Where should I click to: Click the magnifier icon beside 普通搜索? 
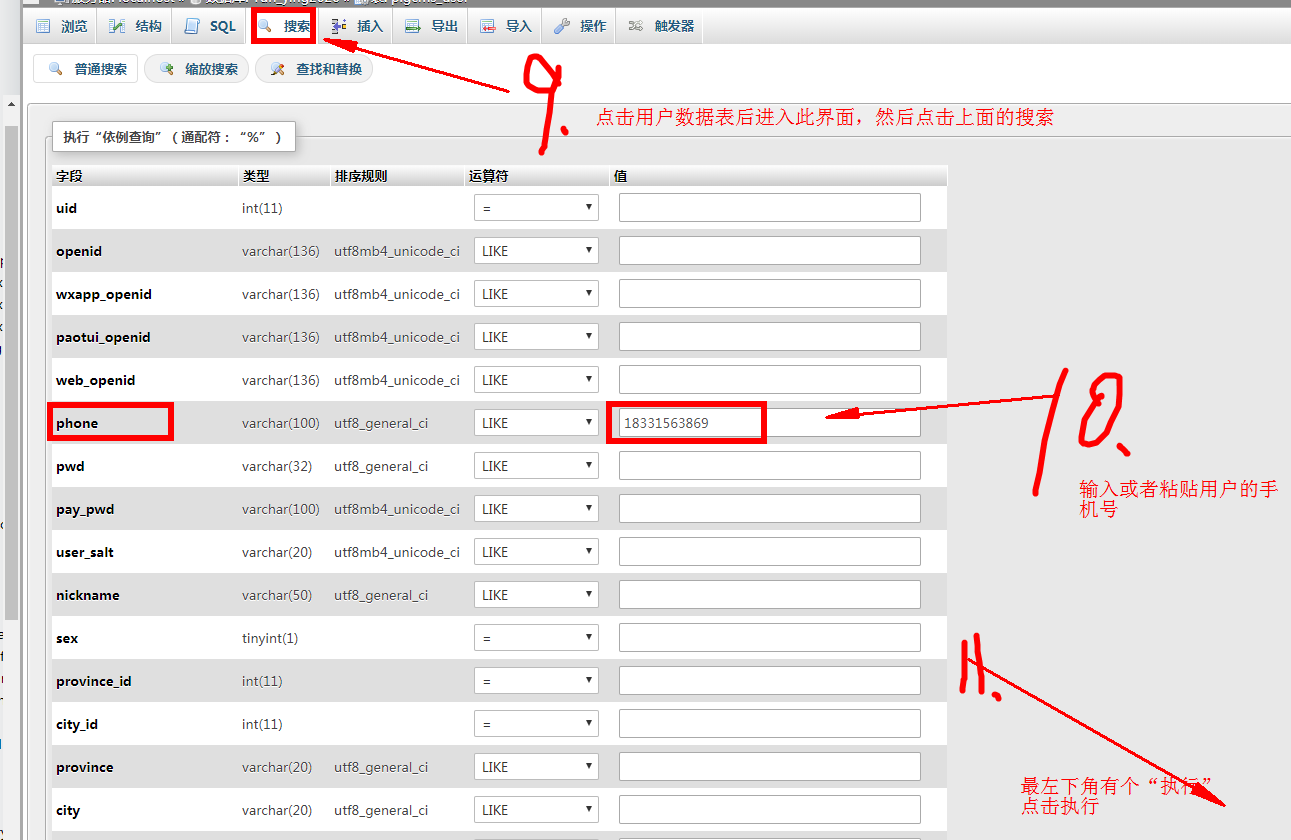[56, 69]
